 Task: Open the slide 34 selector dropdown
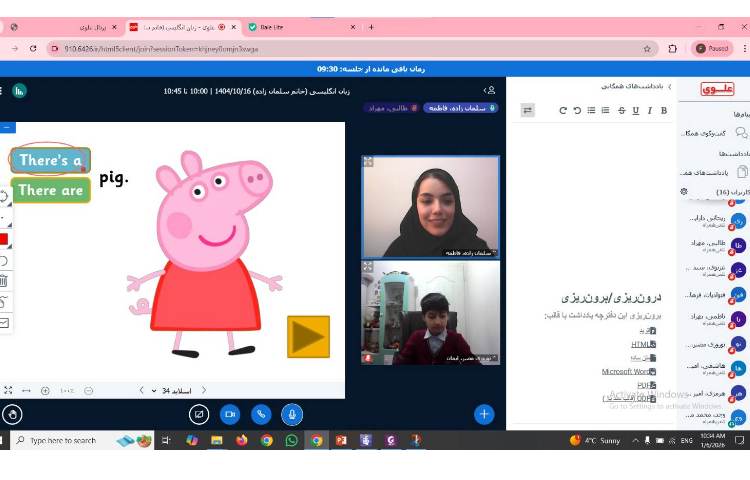[172, 391]
